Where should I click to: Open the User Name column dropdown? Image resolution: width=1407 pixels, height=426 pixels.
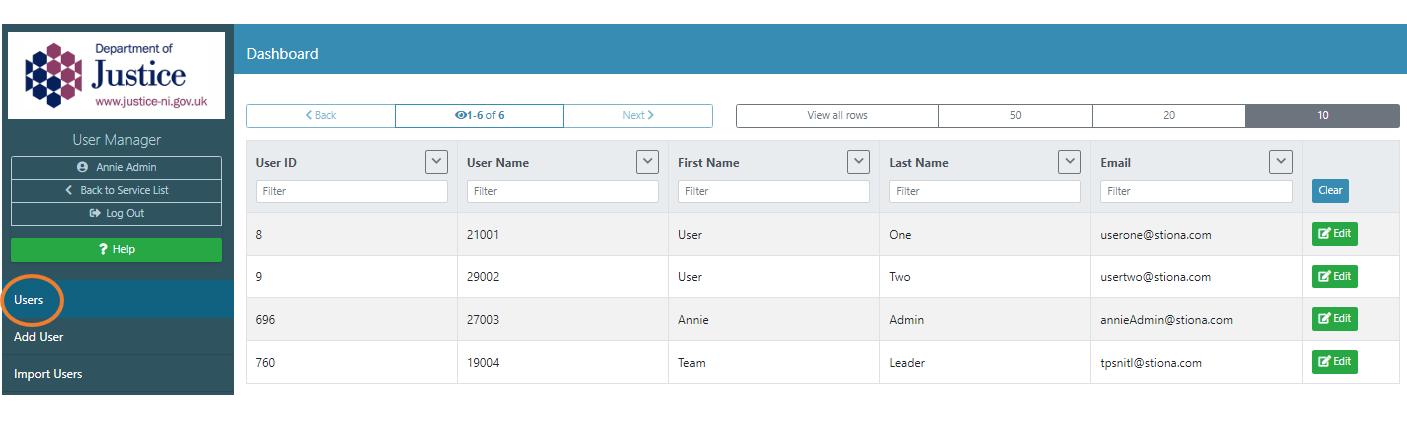647,161
